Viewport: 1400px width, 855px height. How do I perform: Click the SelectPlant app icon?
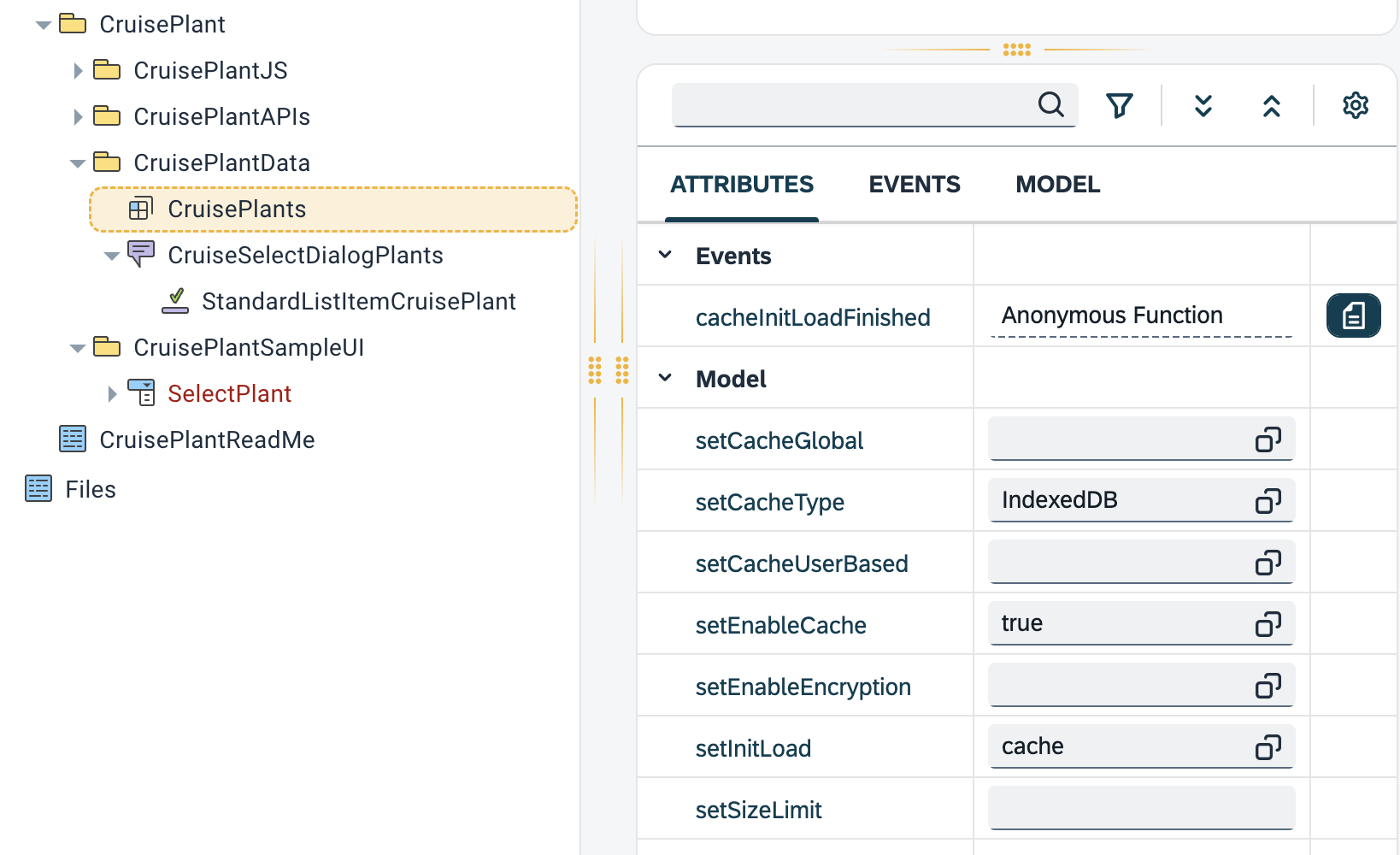[x=141, y=392]
